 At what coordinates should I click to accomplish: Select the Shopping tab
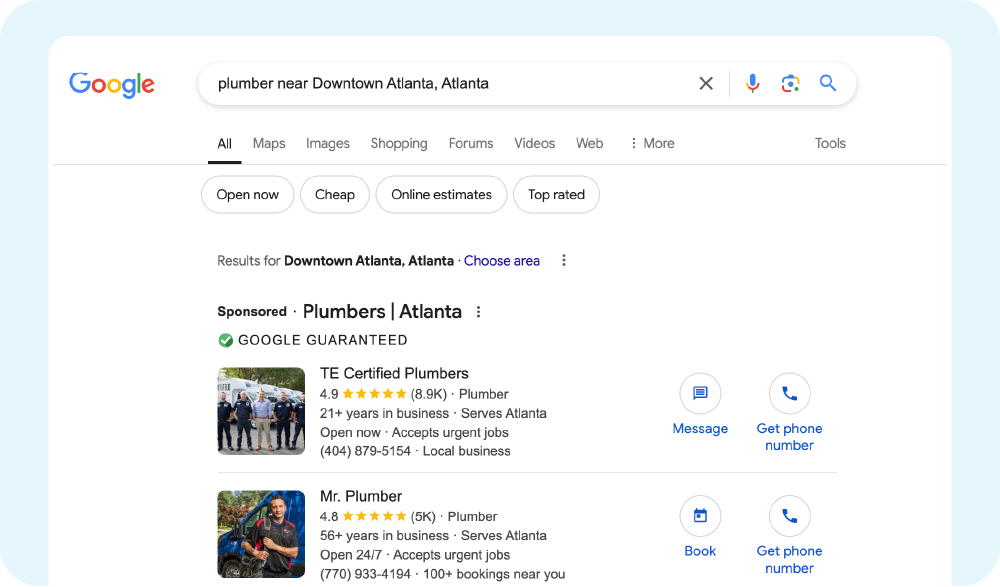[398, 143]
